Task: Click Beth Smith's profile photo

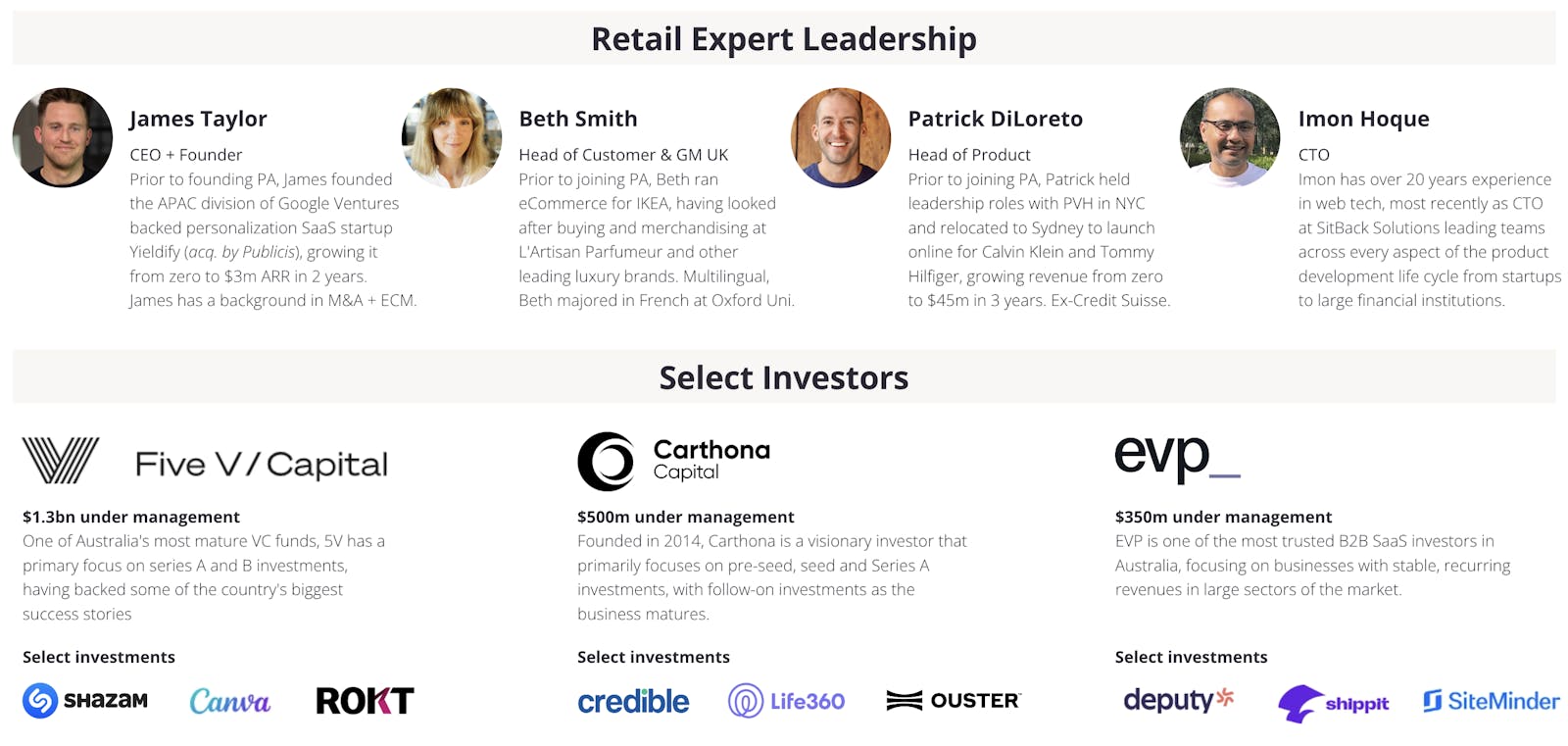Action: pos(452,137)
